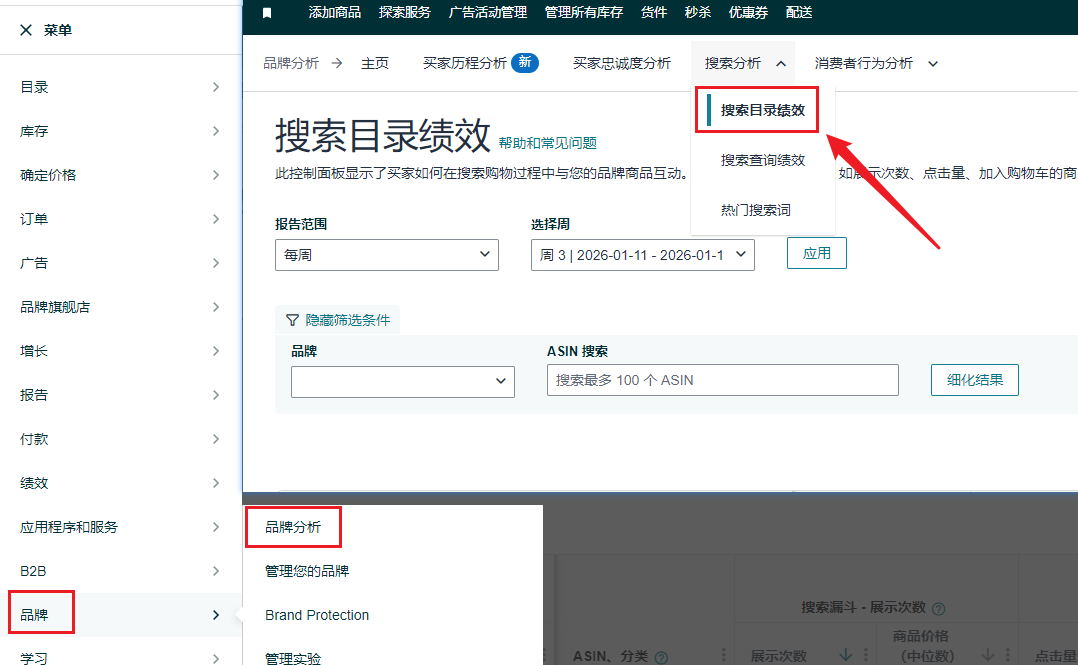Screen dimensions: 1078x665
Task: Sort by 展示次数 column arrow
Action: coord(846,655)
